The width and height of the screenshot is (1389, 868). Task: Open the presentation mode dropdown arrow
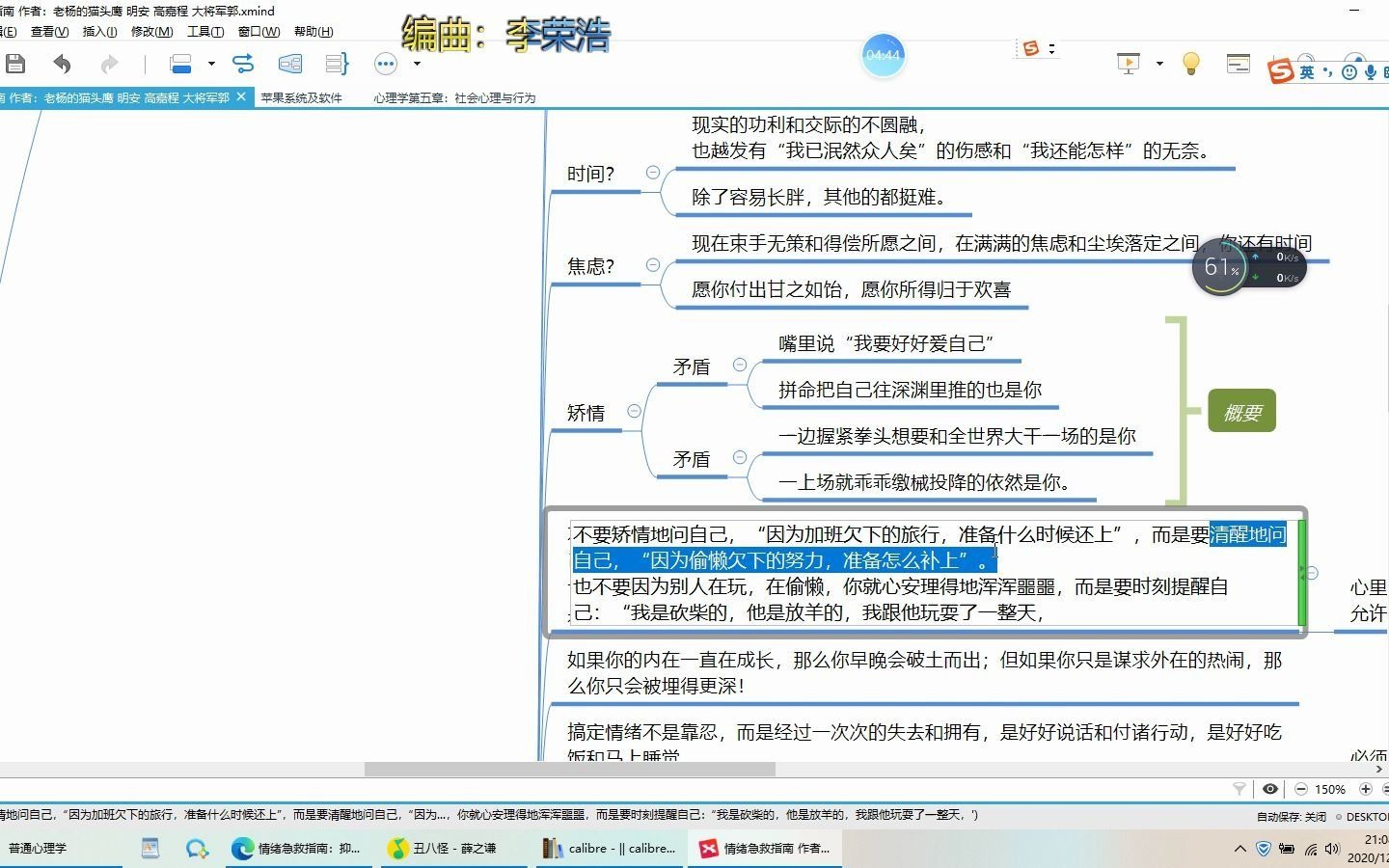1159,64
